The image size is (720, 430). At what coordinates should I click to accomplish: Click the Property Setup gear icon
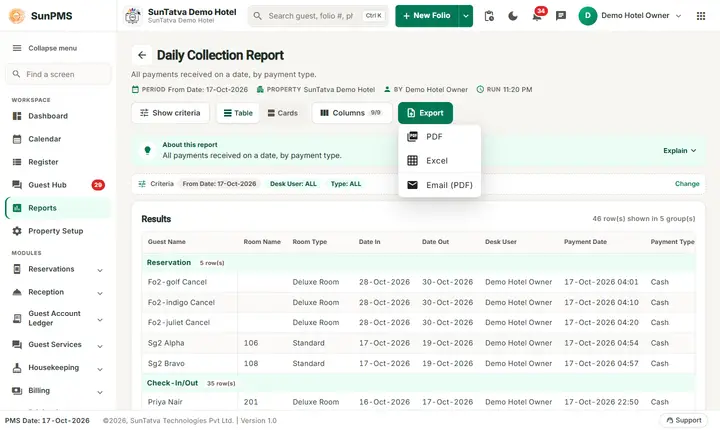click(x=17, y=231)
